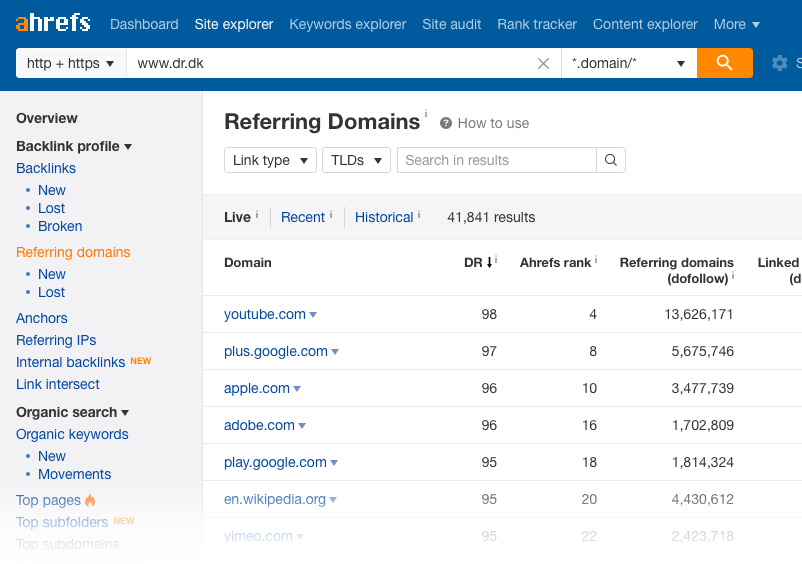Image resolution: width=802 pixels, height=564 pixels.
Task: Open the Referring IPs sidebar link
Action: pyautogui.click(x=56, y=340)
